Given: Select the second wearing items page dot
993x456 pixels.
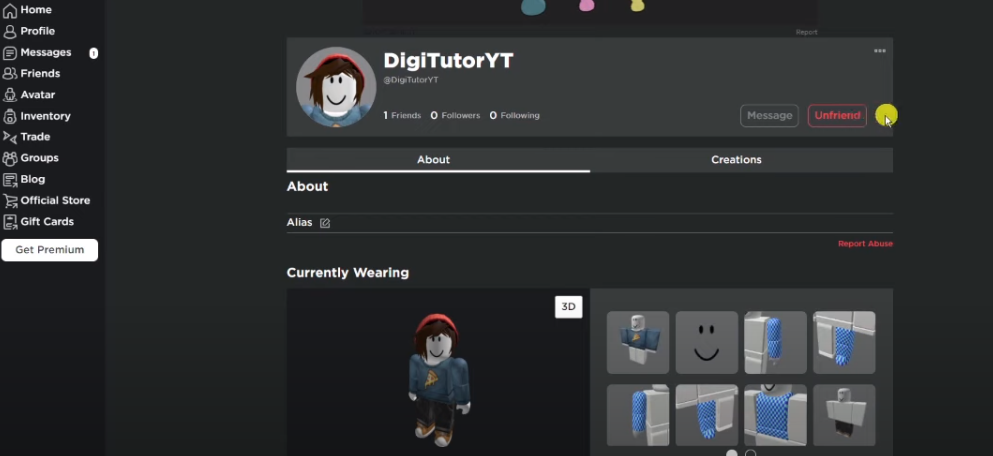Looking at the screenshot, I should click(x=750, y=453).
